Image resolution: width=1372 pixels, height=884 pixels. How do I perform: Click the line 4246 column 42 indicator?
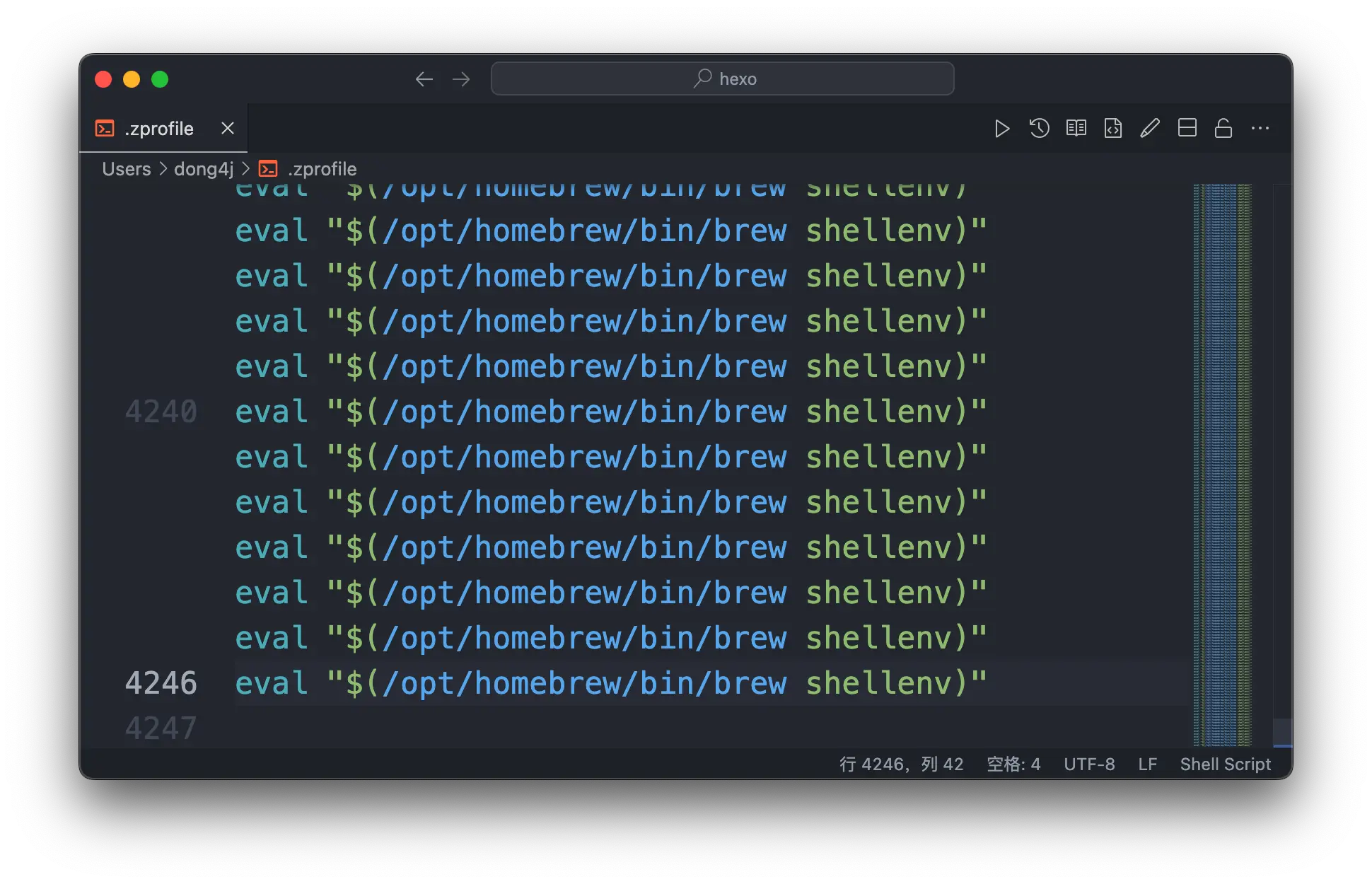point(901,764)
